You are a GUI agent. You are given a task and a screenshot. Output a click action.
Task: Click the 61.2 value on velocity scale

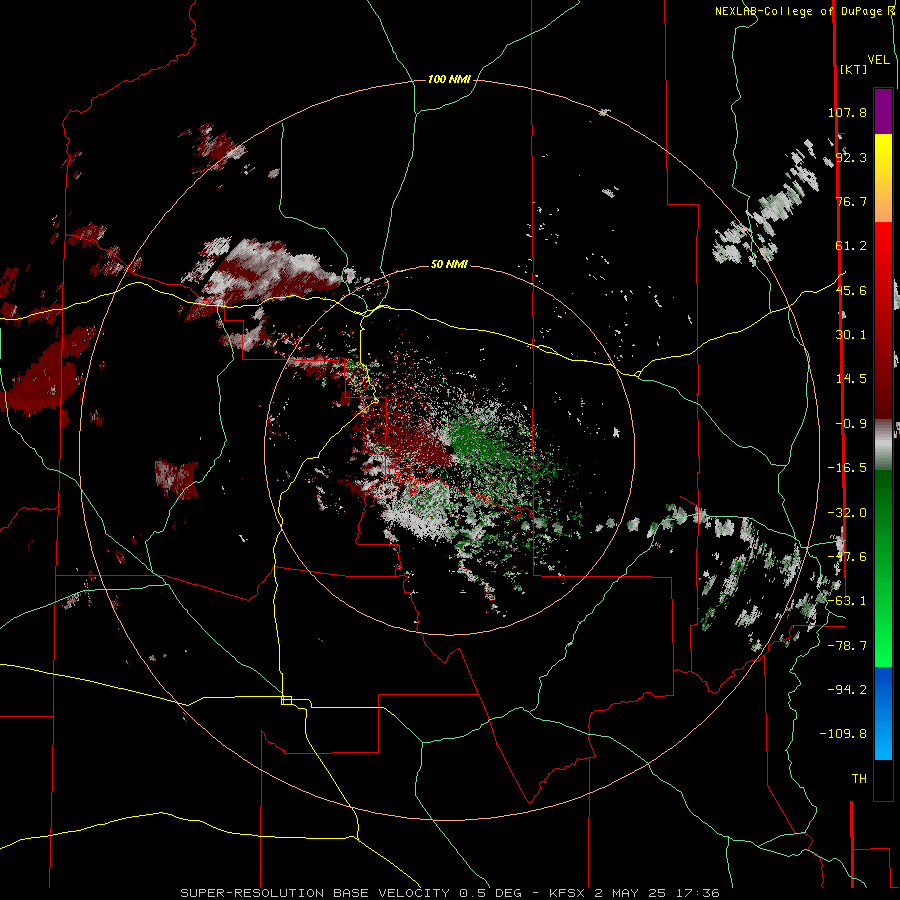click(851, 246)
